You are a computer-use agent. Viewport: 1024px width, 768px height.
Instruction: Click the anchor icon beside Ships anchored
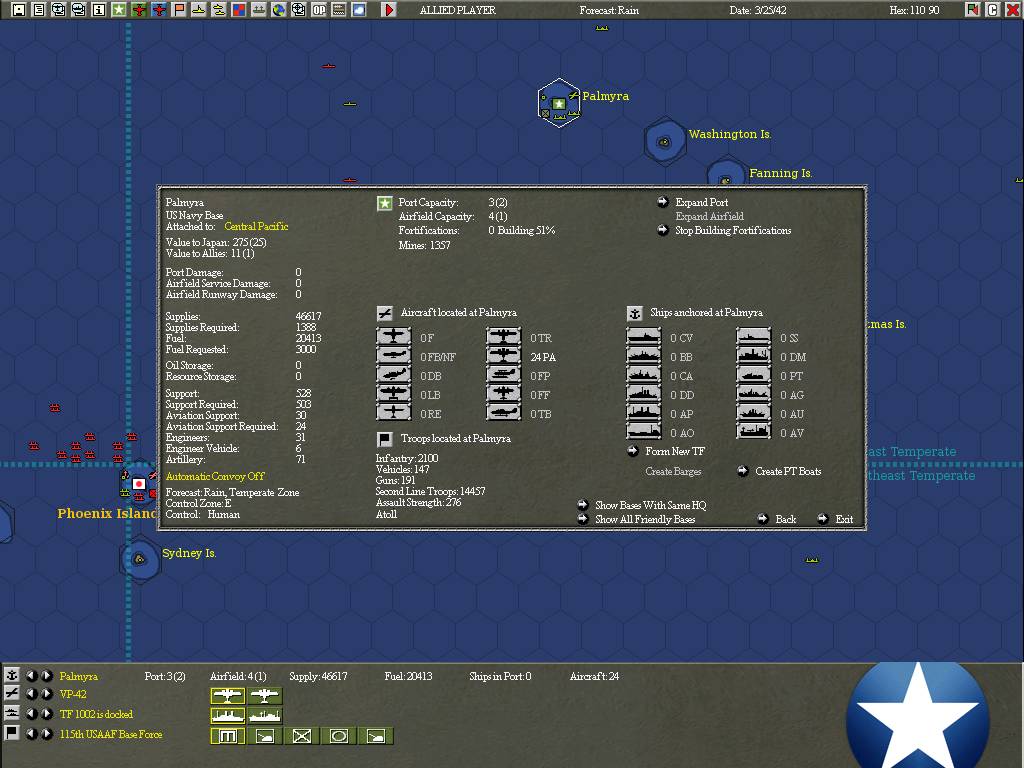[x=634, y=313]
